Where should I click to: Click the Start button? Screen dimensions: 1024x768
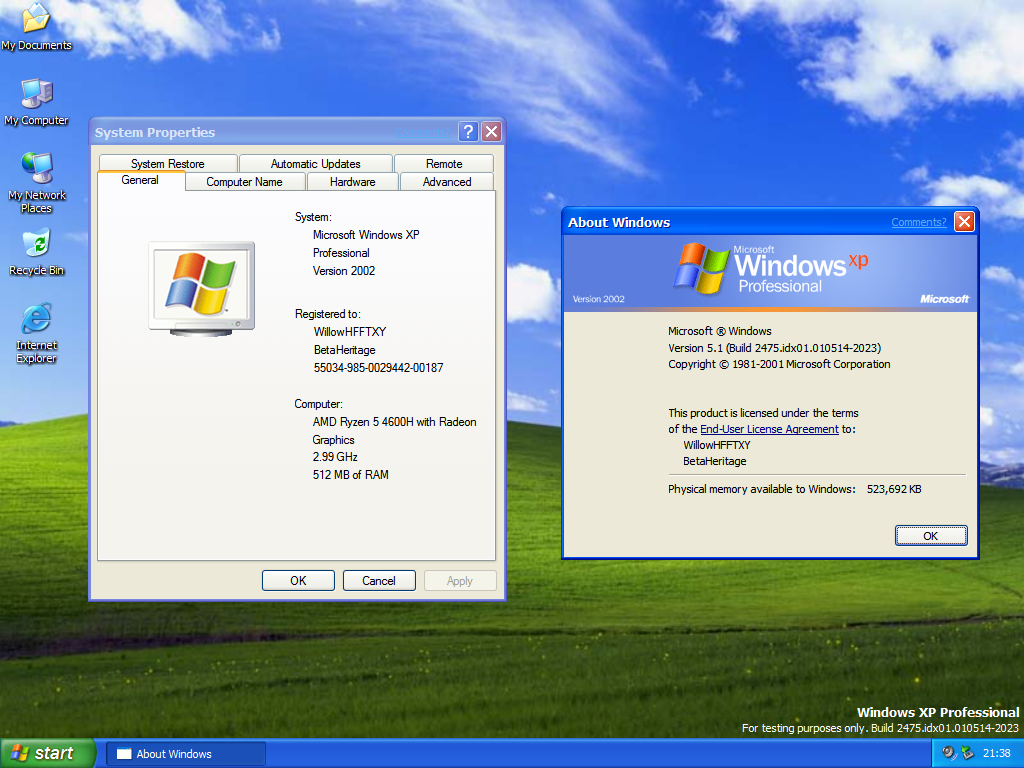tap(47, 753)
